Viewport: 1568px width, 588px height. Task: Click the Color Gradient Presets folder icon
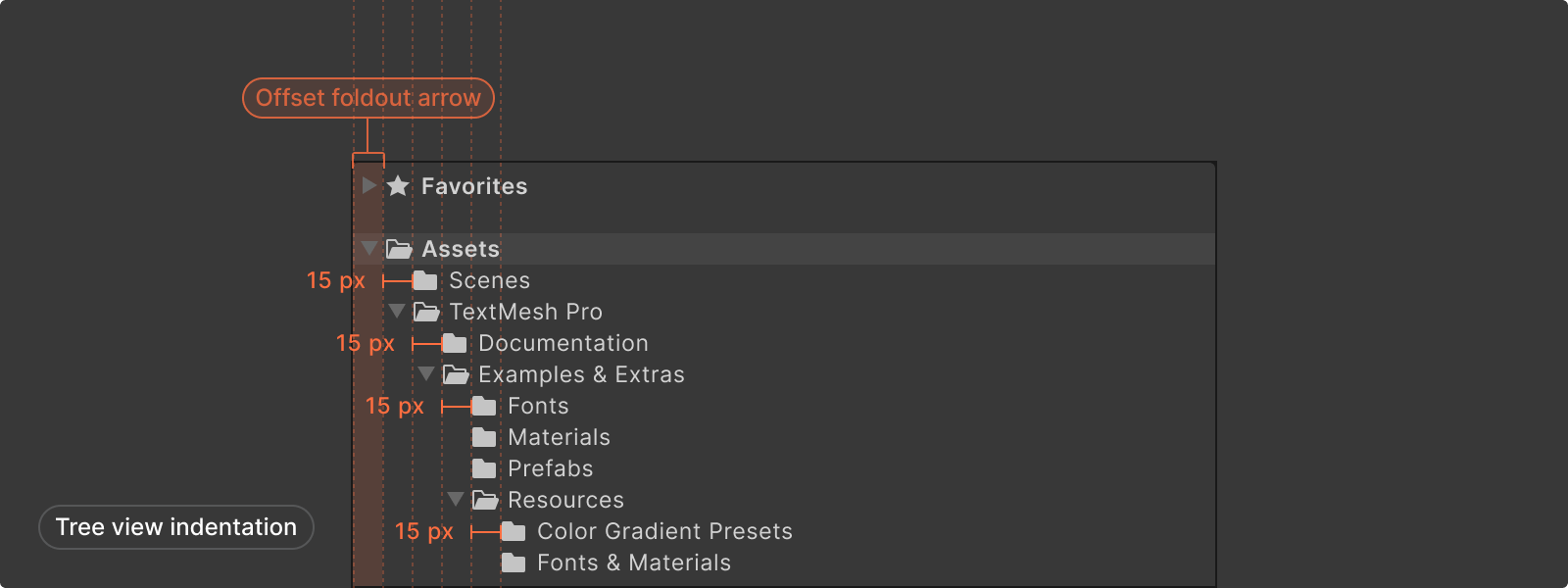[x=514, y=532]
